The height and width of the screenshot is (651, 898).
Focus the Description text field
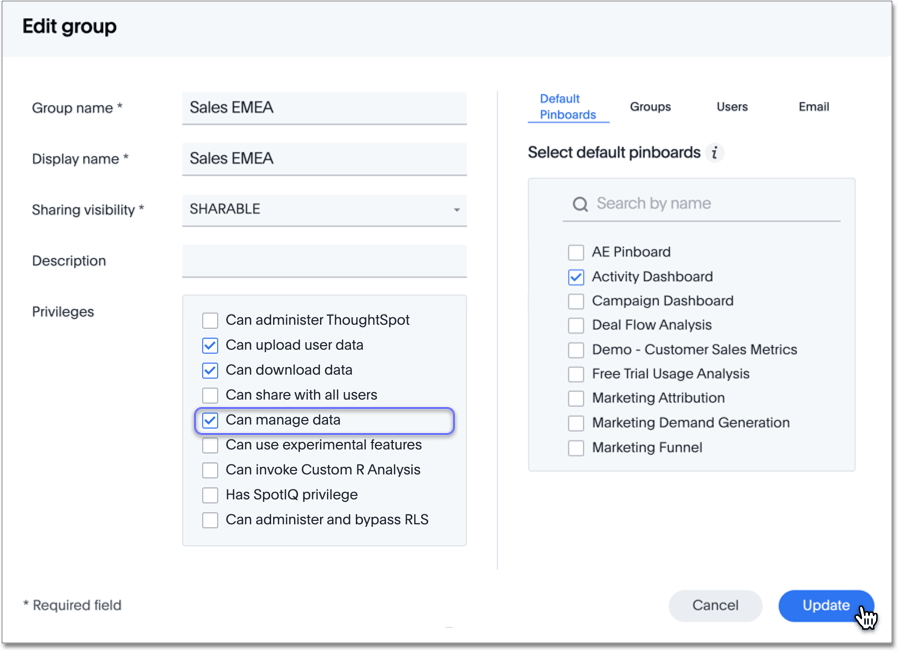pos(324,261)
